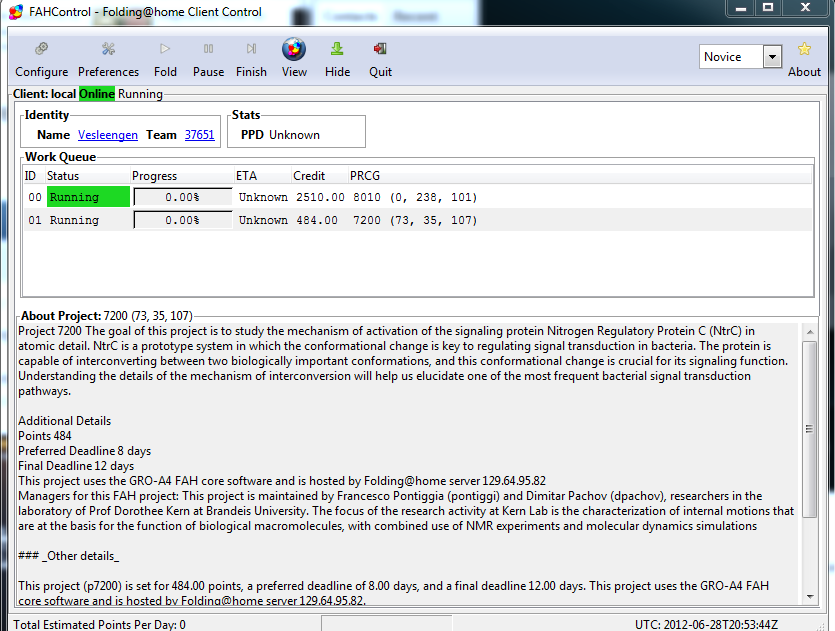The width and height of the screenshot is (835, 631).
Task: Open the protein View globe icon
Action: (294, 49)
